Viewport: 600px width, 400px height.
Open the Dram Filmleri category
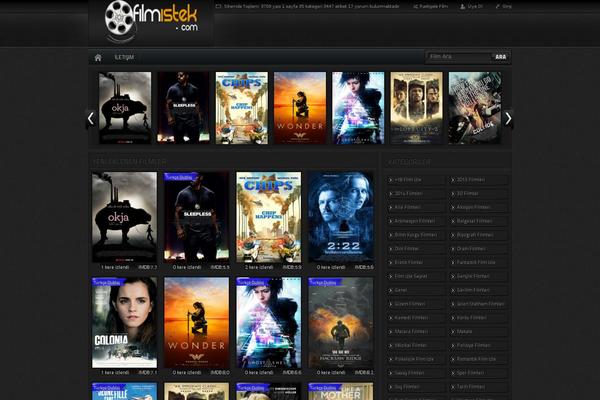pyautogui.click(x=478, y=248)
